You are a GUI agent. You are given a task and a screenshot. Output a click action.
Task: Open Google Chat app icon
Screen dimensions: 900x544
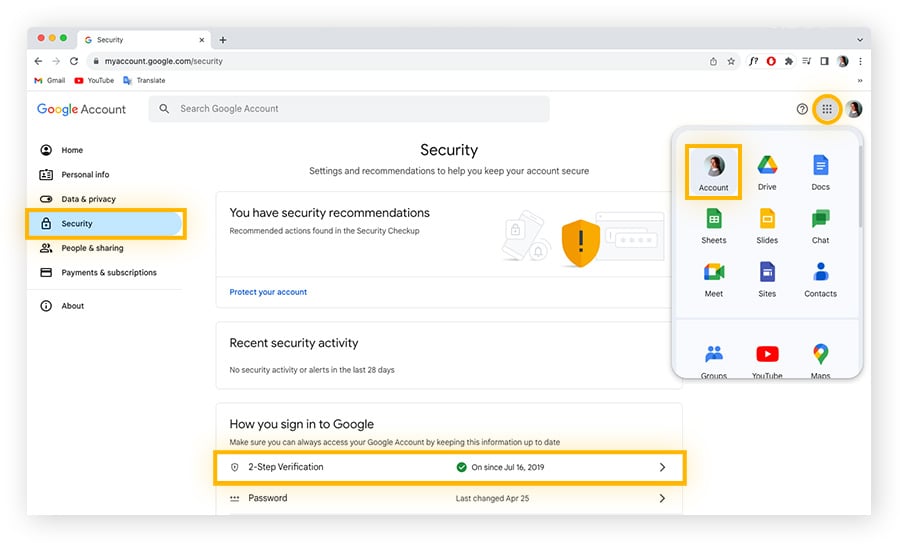point(820,226)
